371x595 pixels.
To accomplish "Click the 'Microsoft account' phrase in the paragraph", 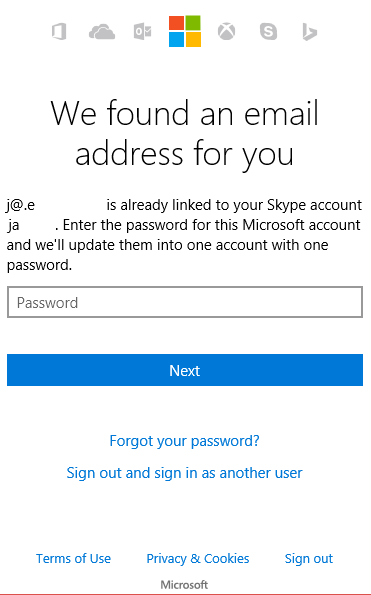I will click(302, 225).
